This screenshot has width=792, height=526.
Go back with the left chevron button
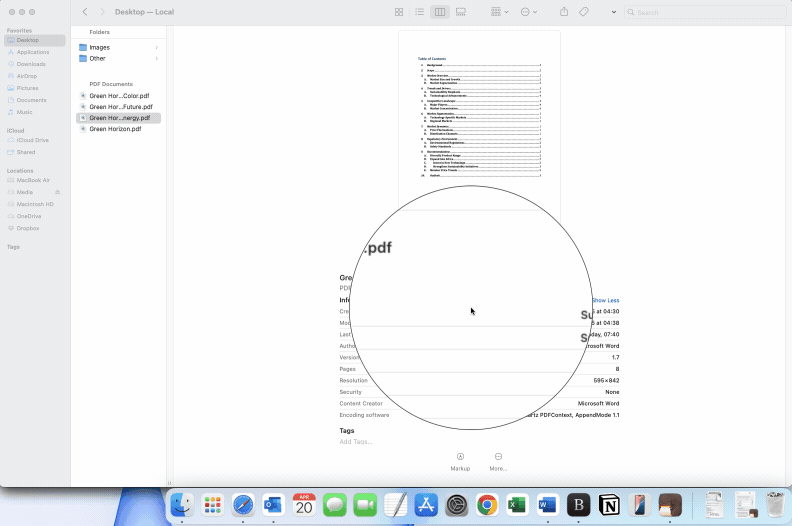point(85,12)
